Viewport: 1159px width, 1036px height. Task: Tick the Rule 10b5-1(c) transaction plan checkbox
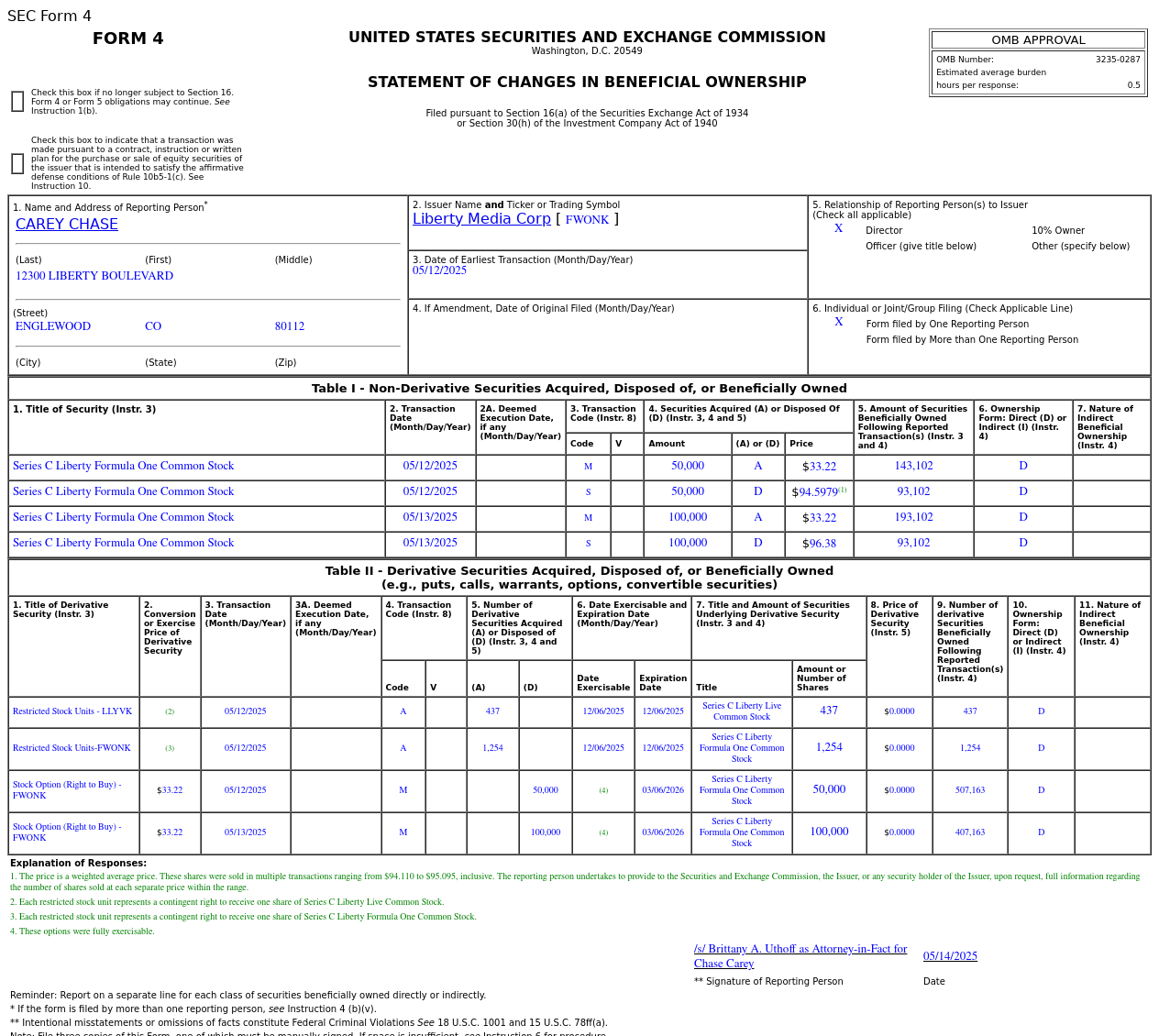coord(17,164)
